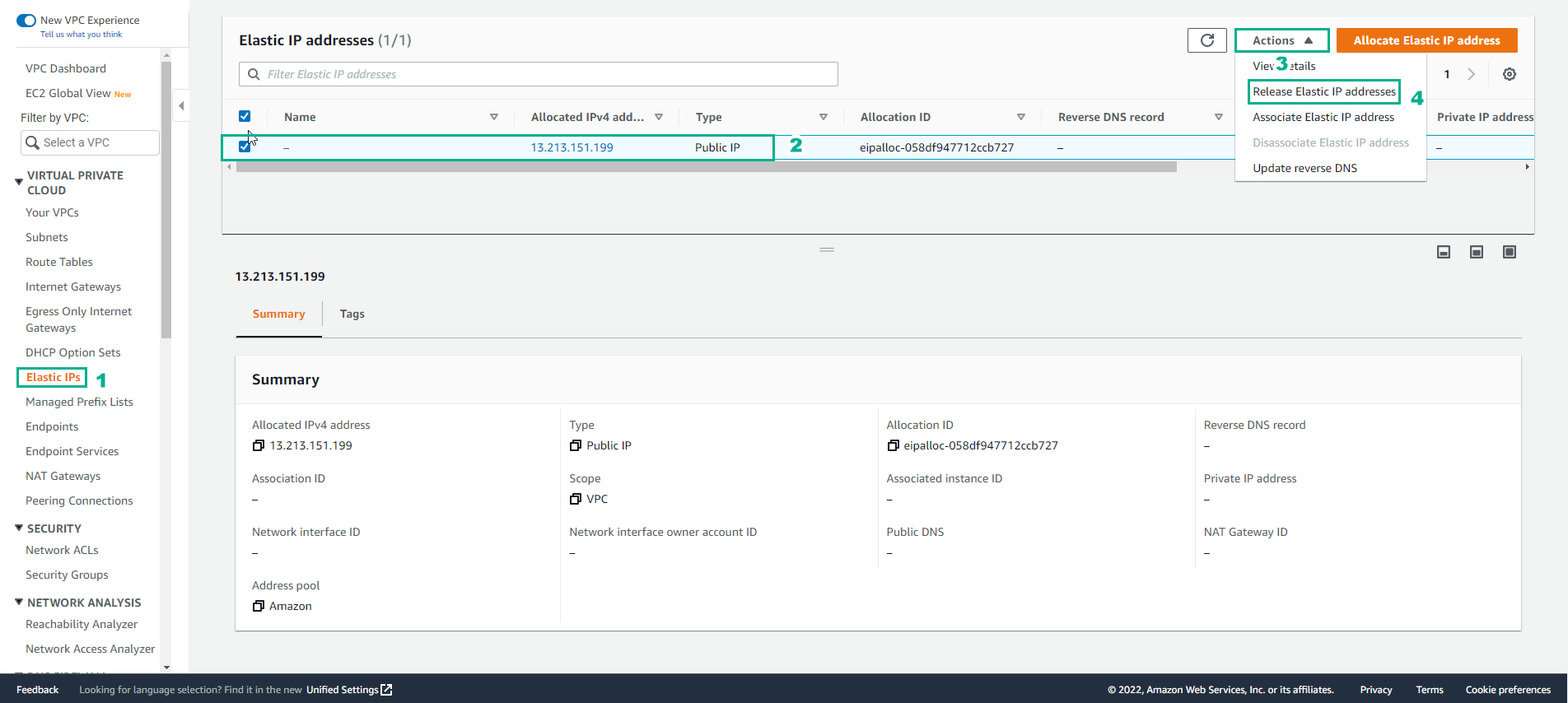
Task: Open Subnets page
Action: coord(46,237)
